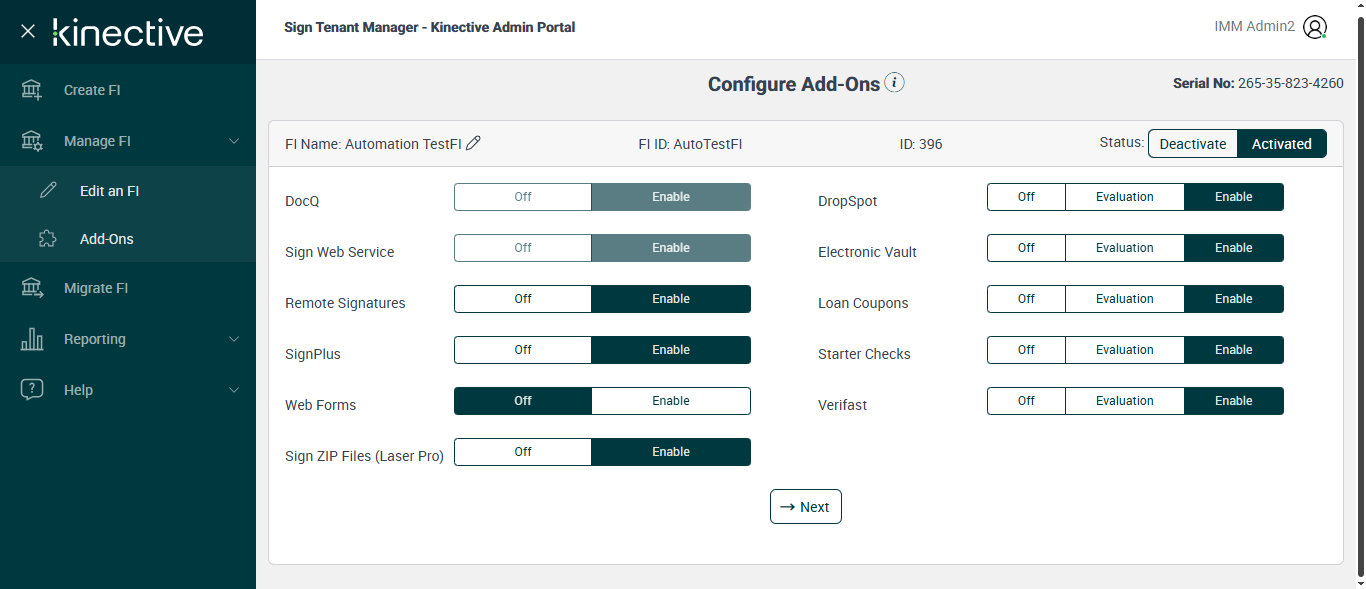Click the Reporting bar chart icon
Viewport: 1366px width, 589px height.
tap(32, 339)
